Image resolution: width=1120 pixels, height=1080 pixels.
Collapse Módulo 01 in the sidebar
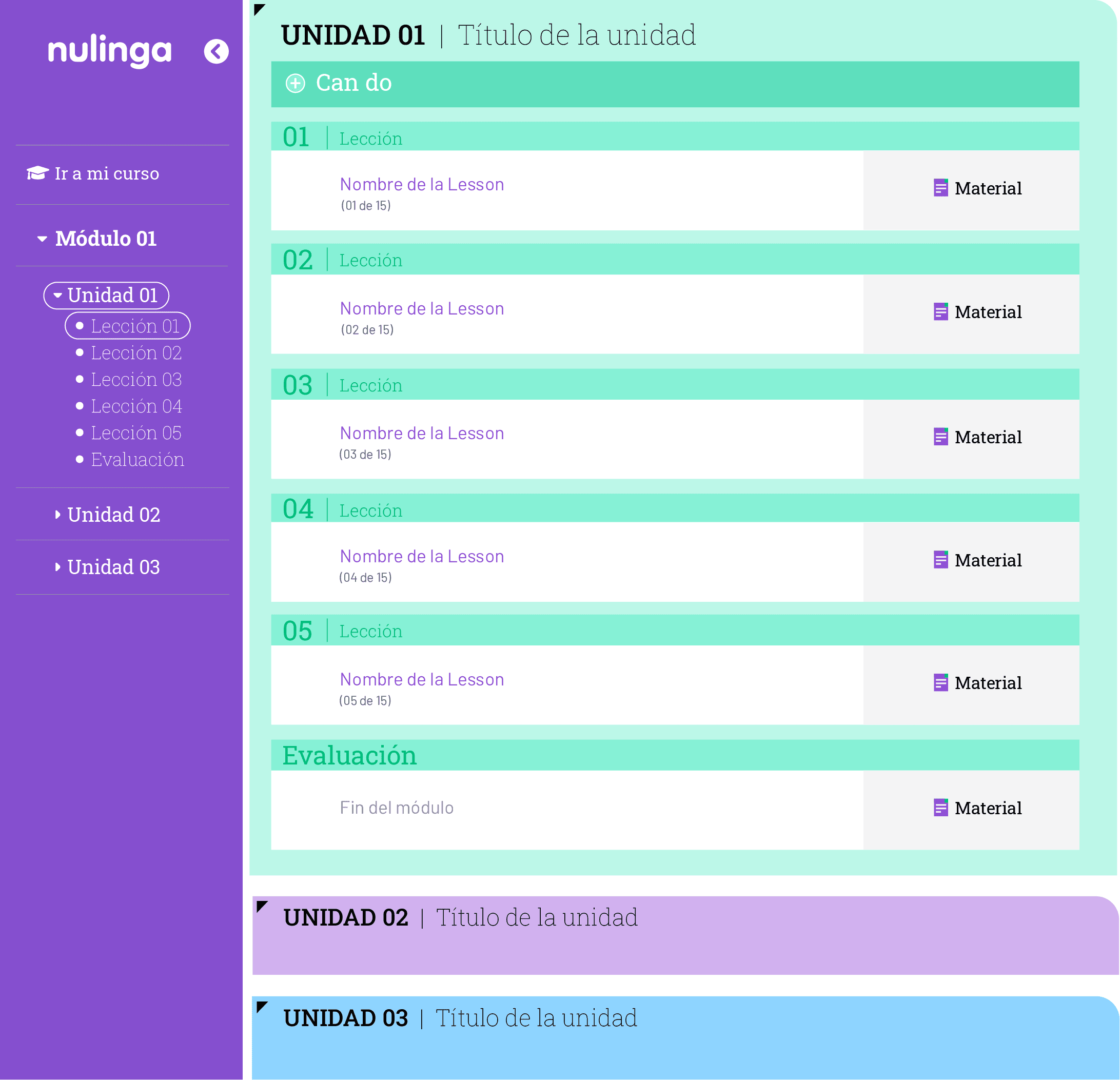[x=42, y=239]
